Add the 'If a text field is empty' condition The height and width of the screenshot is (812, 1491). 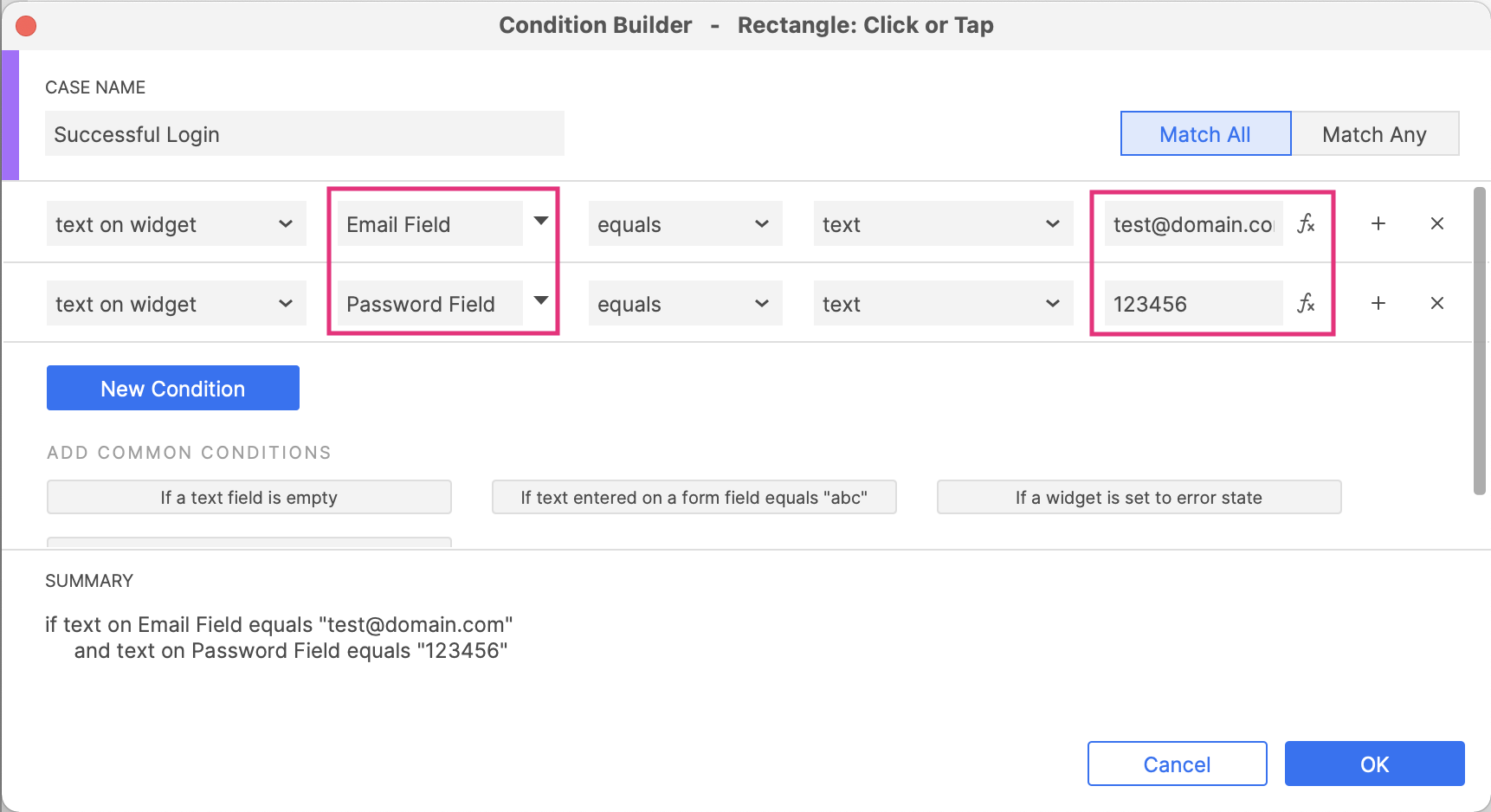point(248,497)
